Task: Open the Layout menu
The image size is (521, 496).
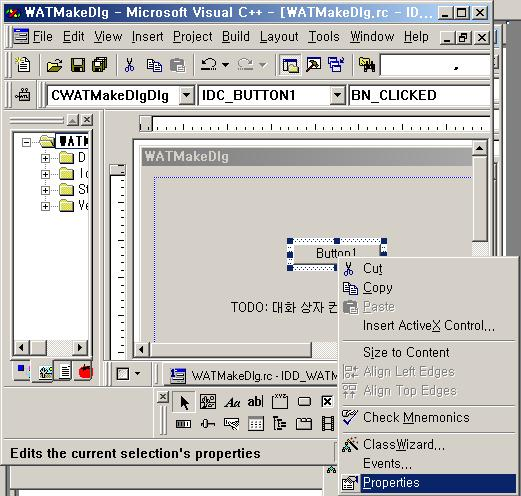Action: (x=279, y=36)
